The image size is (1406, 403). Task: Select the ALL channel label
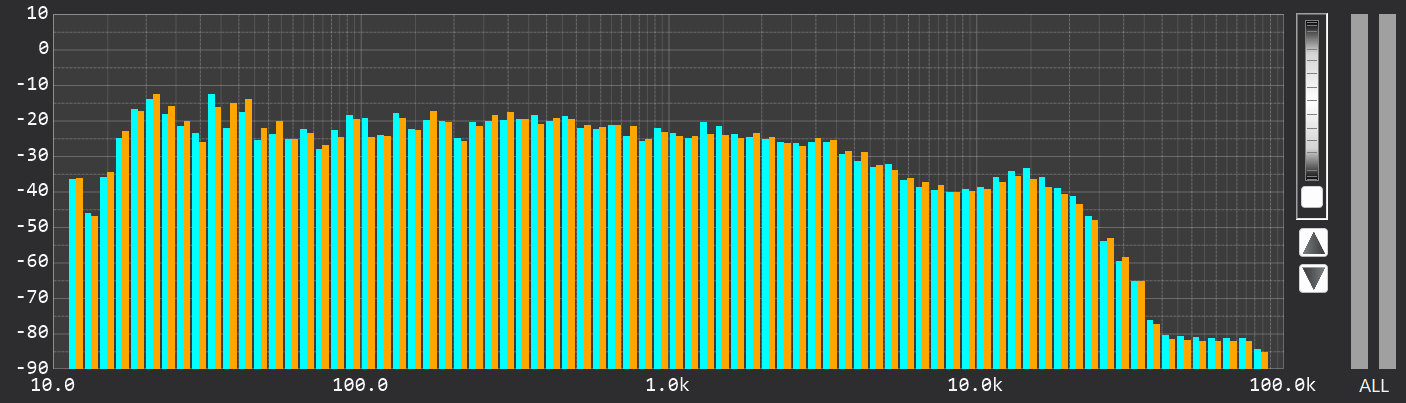[x=1373, y=386]
